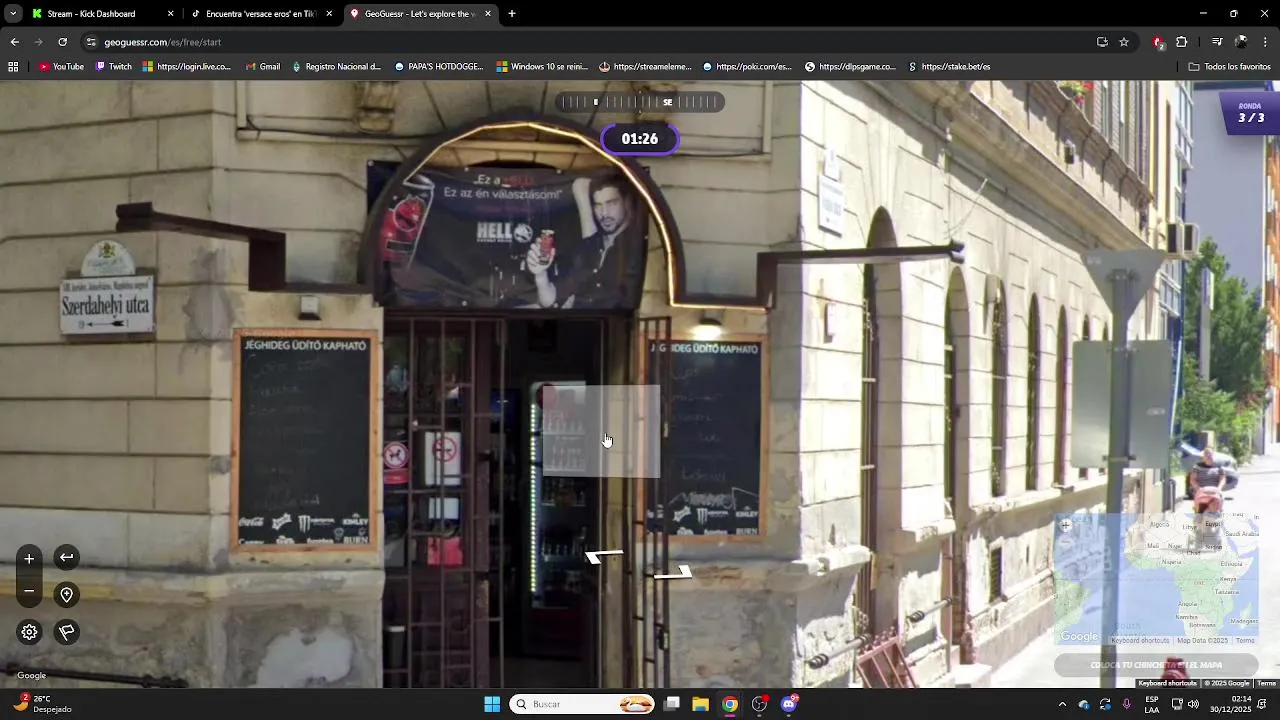Go back in browser history

coord(14,42)
